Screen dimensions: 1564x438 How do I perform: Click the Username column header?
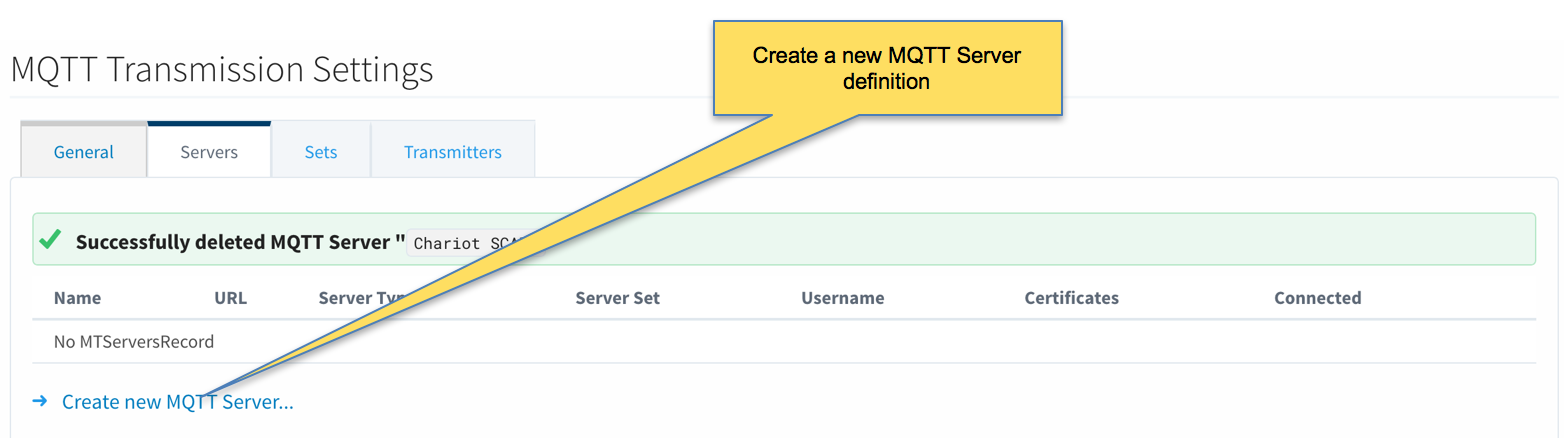(x=842, y=298)
